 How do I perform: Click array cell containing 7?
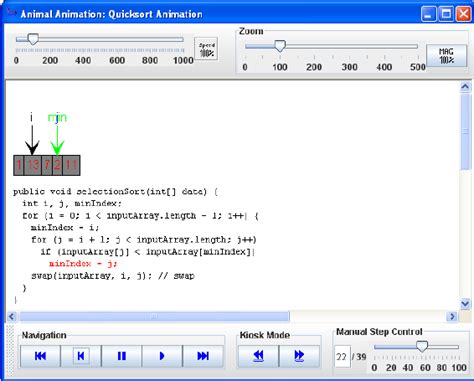point(47,165)
